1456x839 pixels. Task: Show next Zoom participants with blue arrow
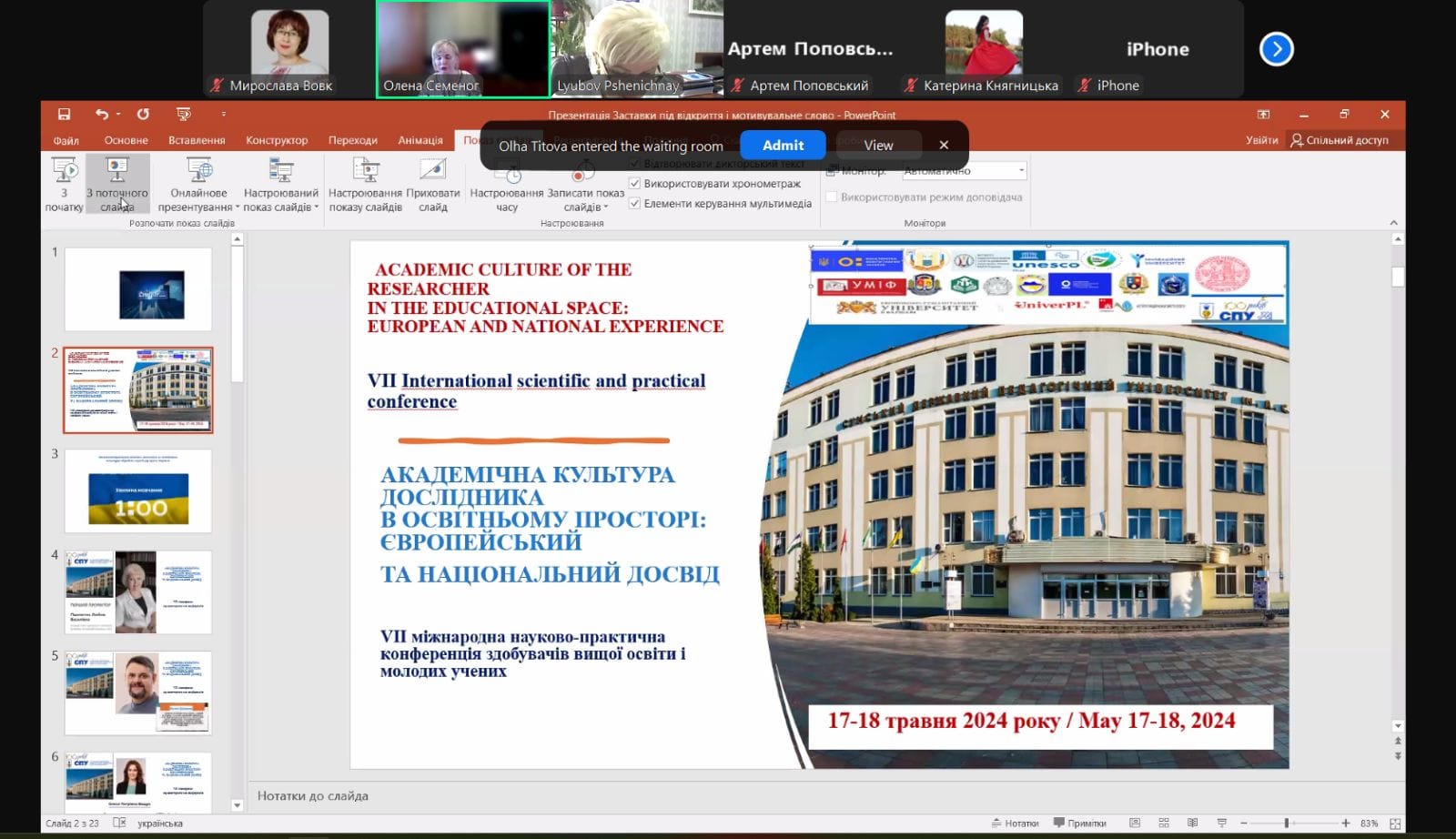point(1276,49)
